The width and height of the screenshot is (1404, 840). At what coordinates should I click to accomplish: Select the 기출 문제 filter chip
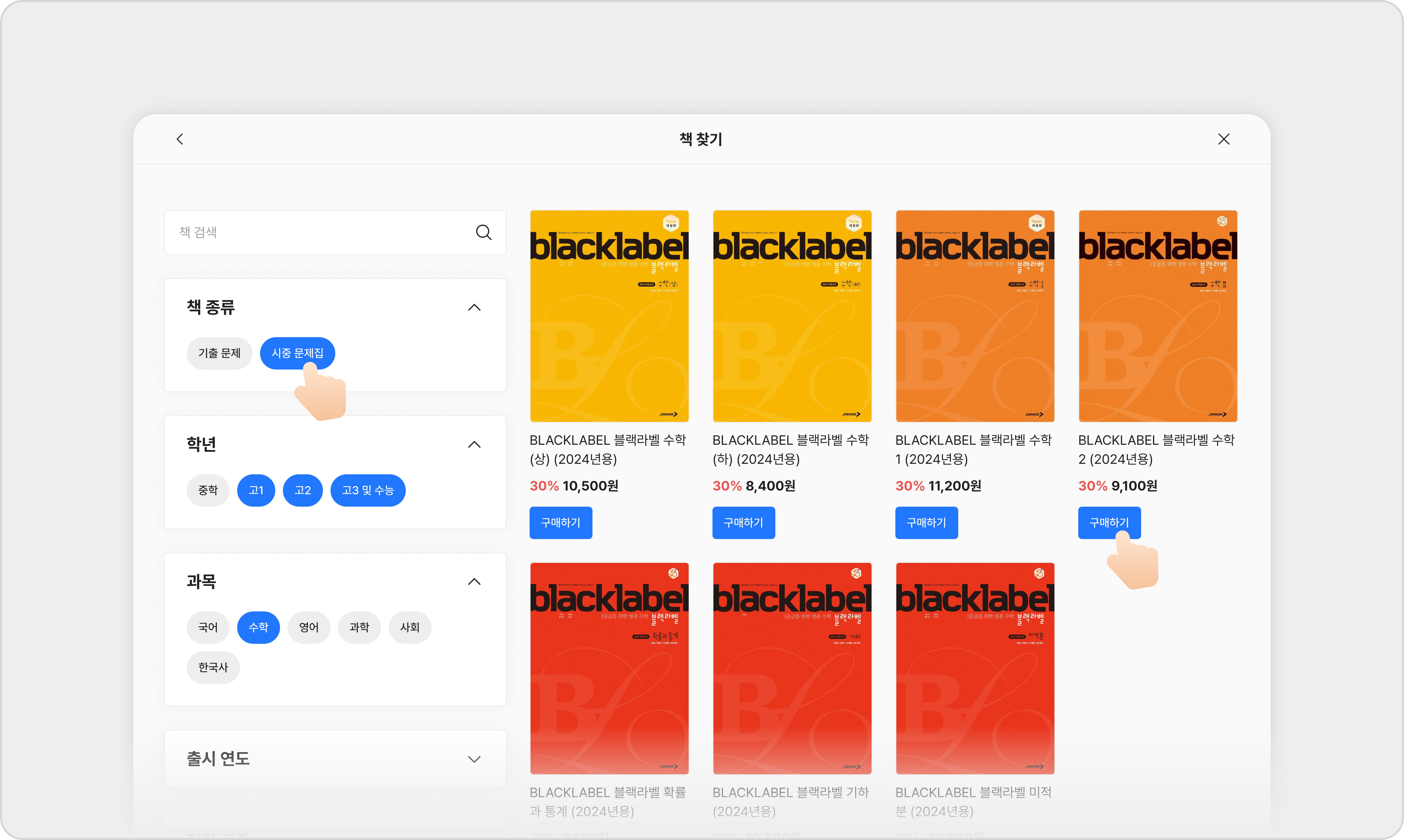[219, 353]
